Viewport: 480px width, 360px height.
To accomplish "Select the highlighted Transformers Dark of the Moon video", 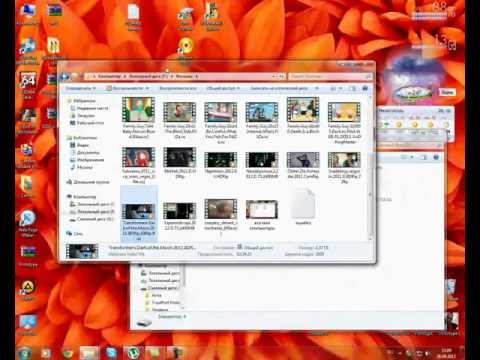I will click(x=139, y=214).
